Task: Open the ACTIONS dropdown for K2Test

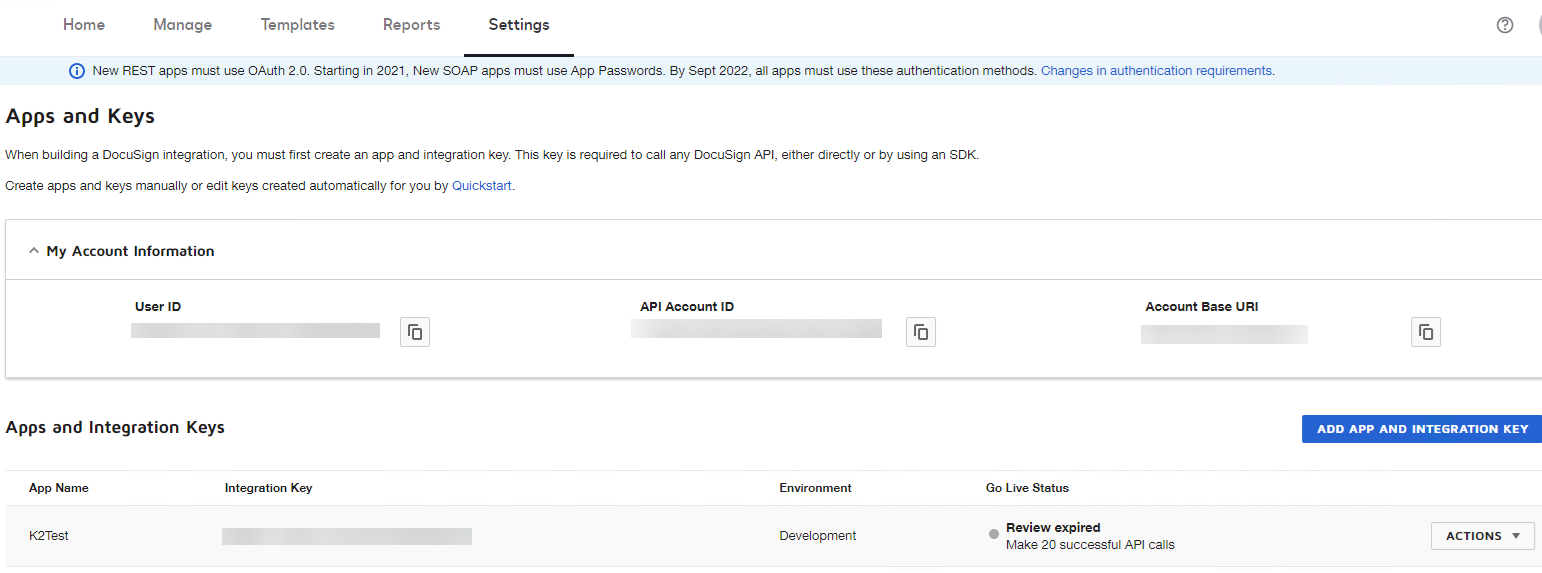Action: point(1482,536)
